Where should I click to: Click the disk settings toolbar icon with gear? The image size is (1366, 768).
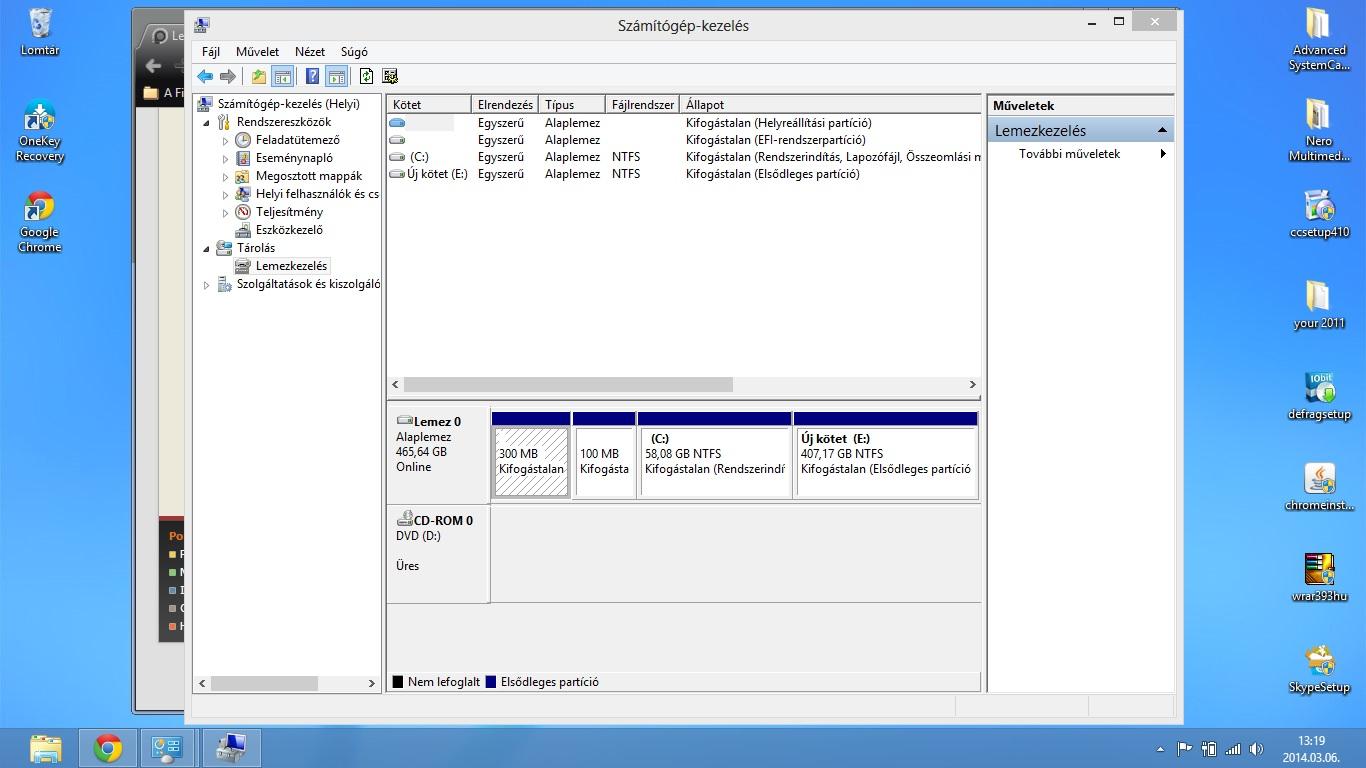pos(390,76)
